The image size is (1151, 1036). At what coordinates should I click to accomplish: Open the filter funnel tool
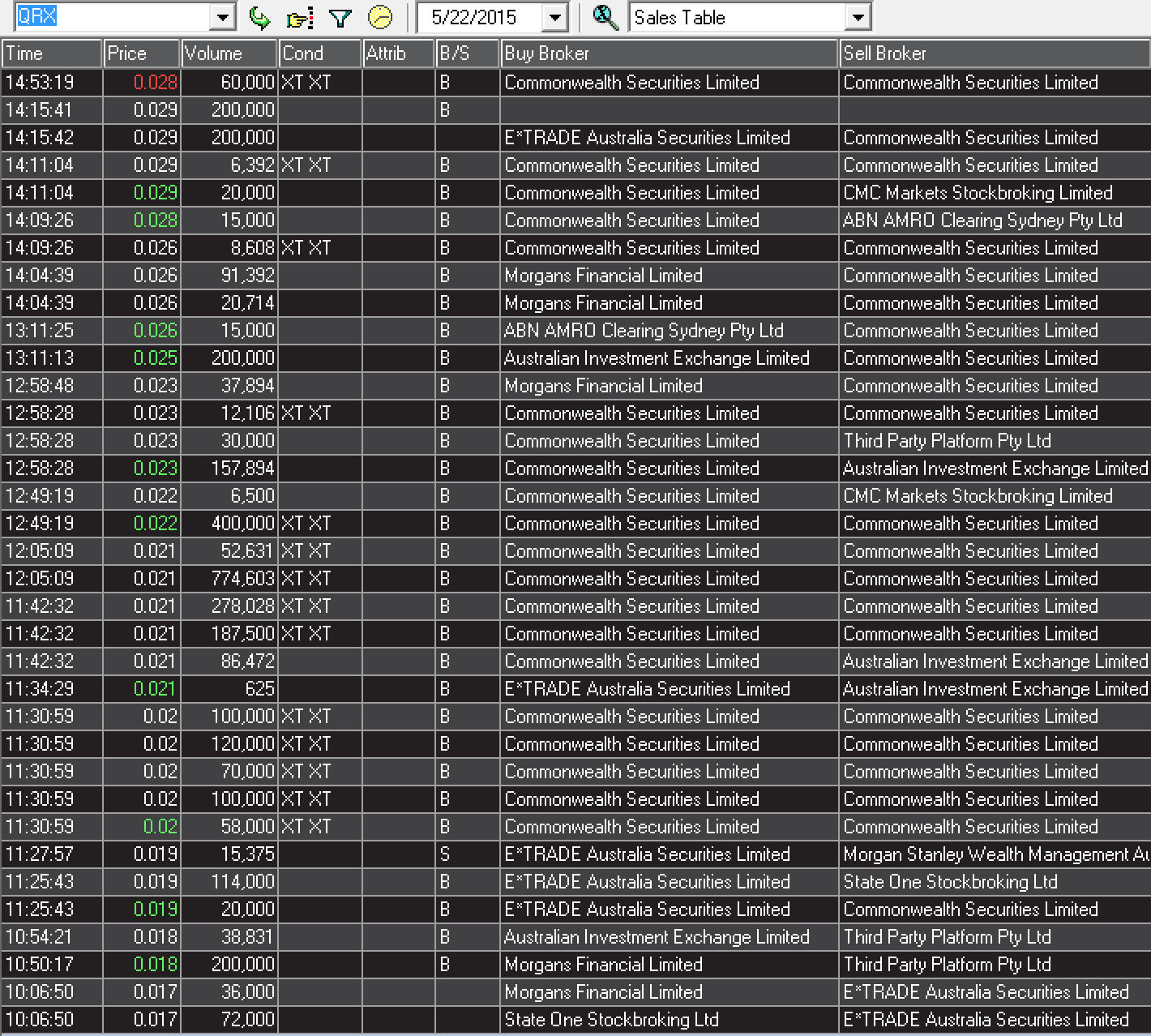[x=340, y=17]
